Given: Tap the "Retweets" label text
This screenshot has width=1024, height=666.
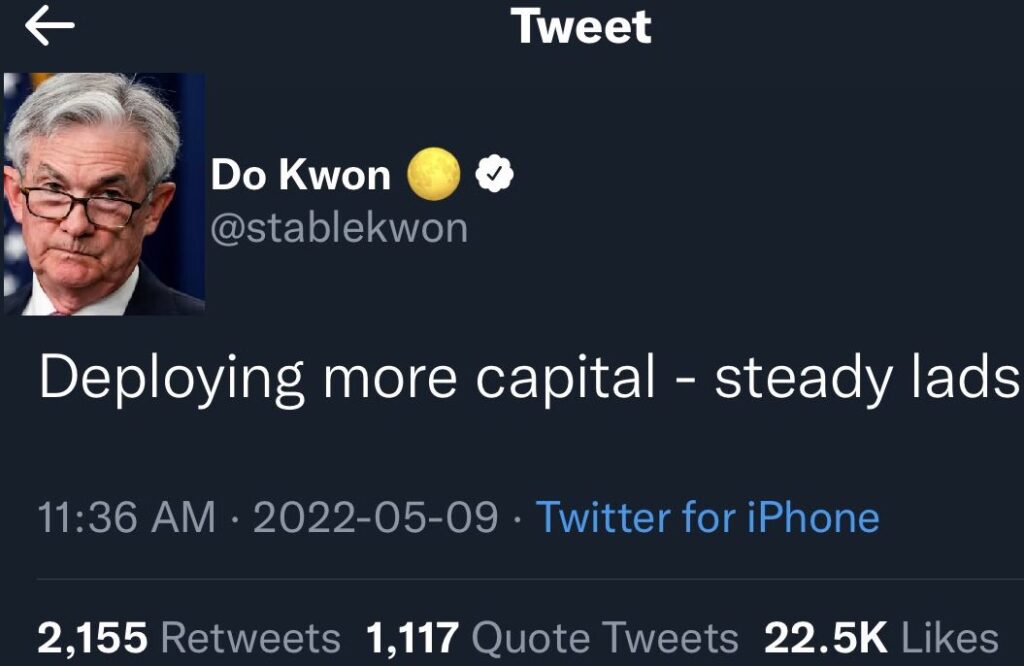Looking at the screenshot, I should pyautogui.click(x=250, y=639).
